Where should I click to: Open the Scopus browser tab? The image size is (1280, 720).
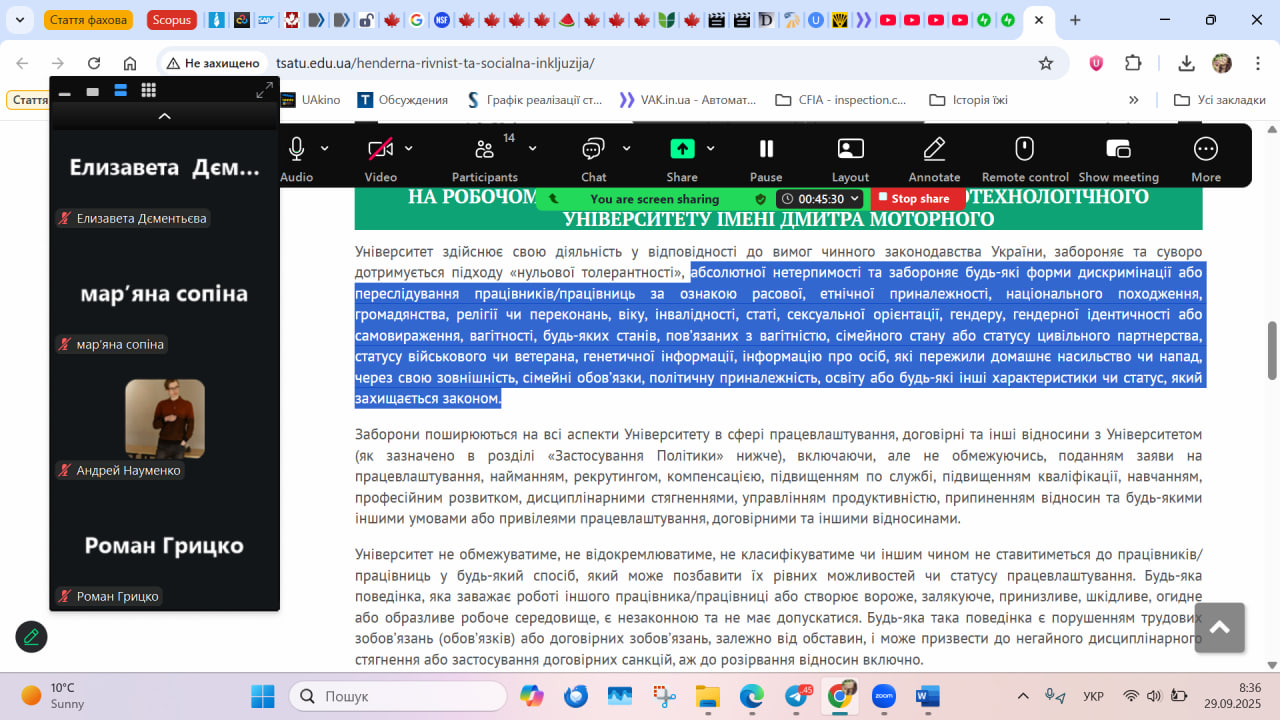pyautogui.click(x=172, y=20)
